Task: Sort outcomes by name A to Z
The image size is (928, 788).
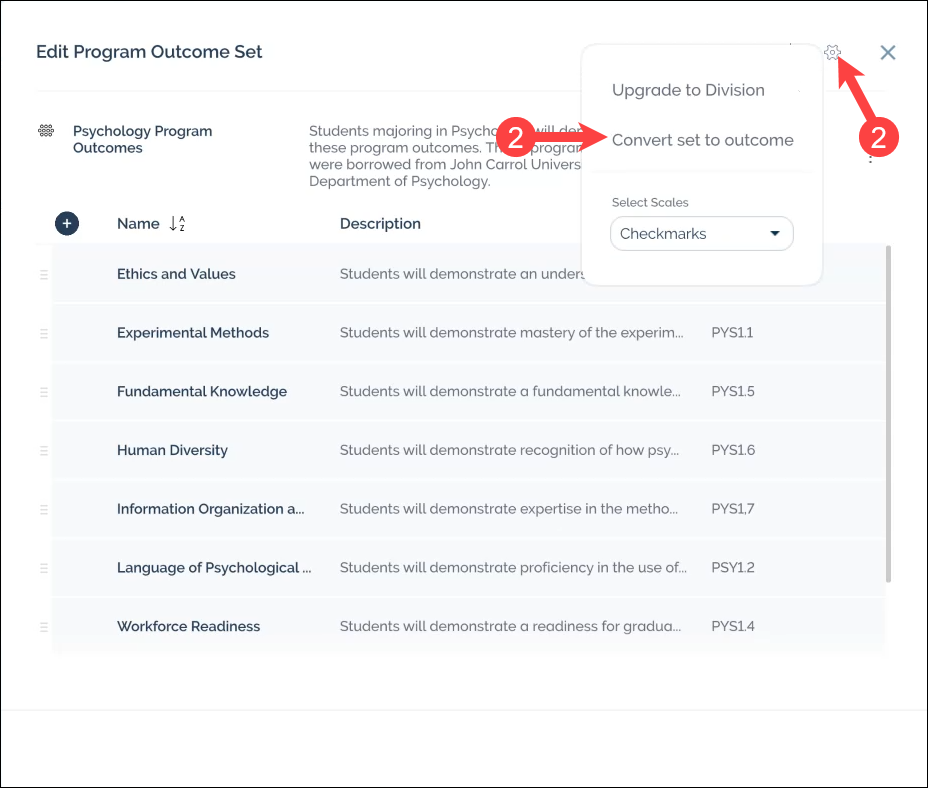Action: 177,224
